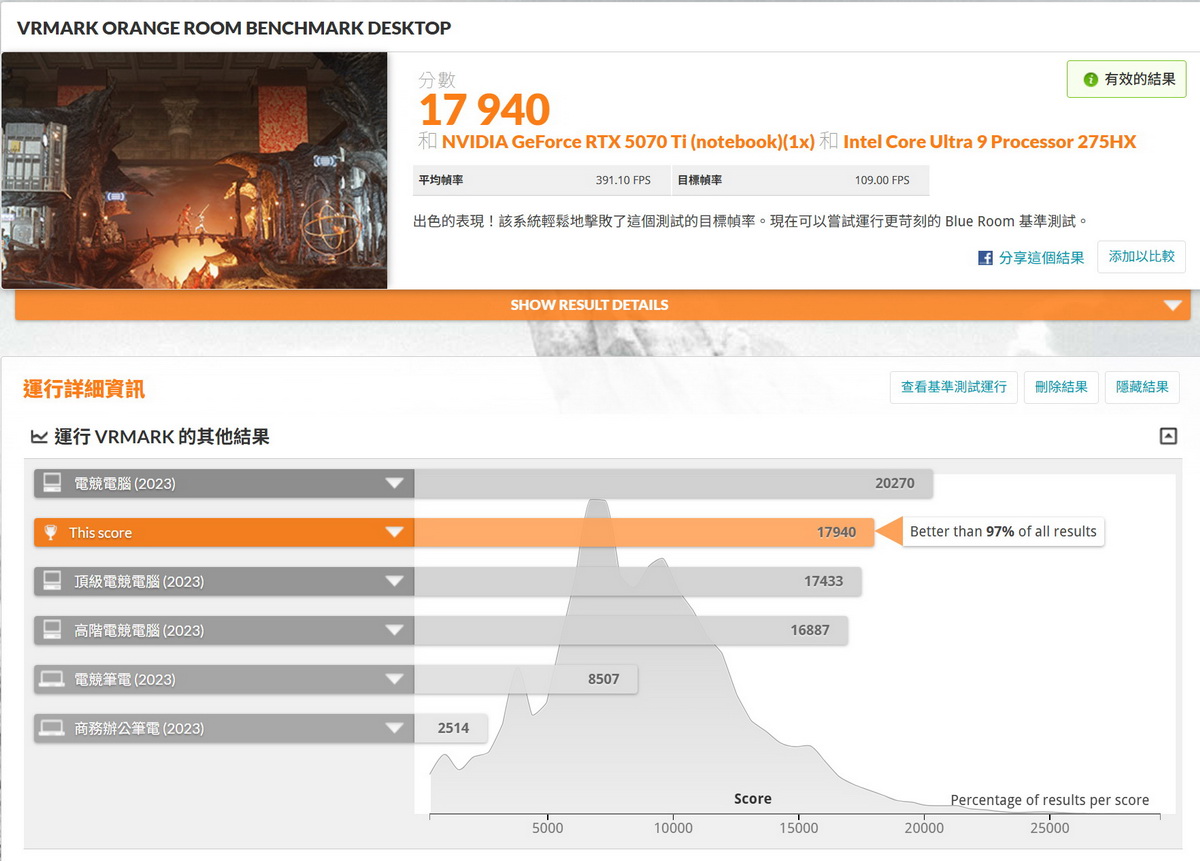Open the NVIDIA GeForce RTX 5070 Ti link
The width and height of the screenshot is (1200, 861).
pos(628,142)
